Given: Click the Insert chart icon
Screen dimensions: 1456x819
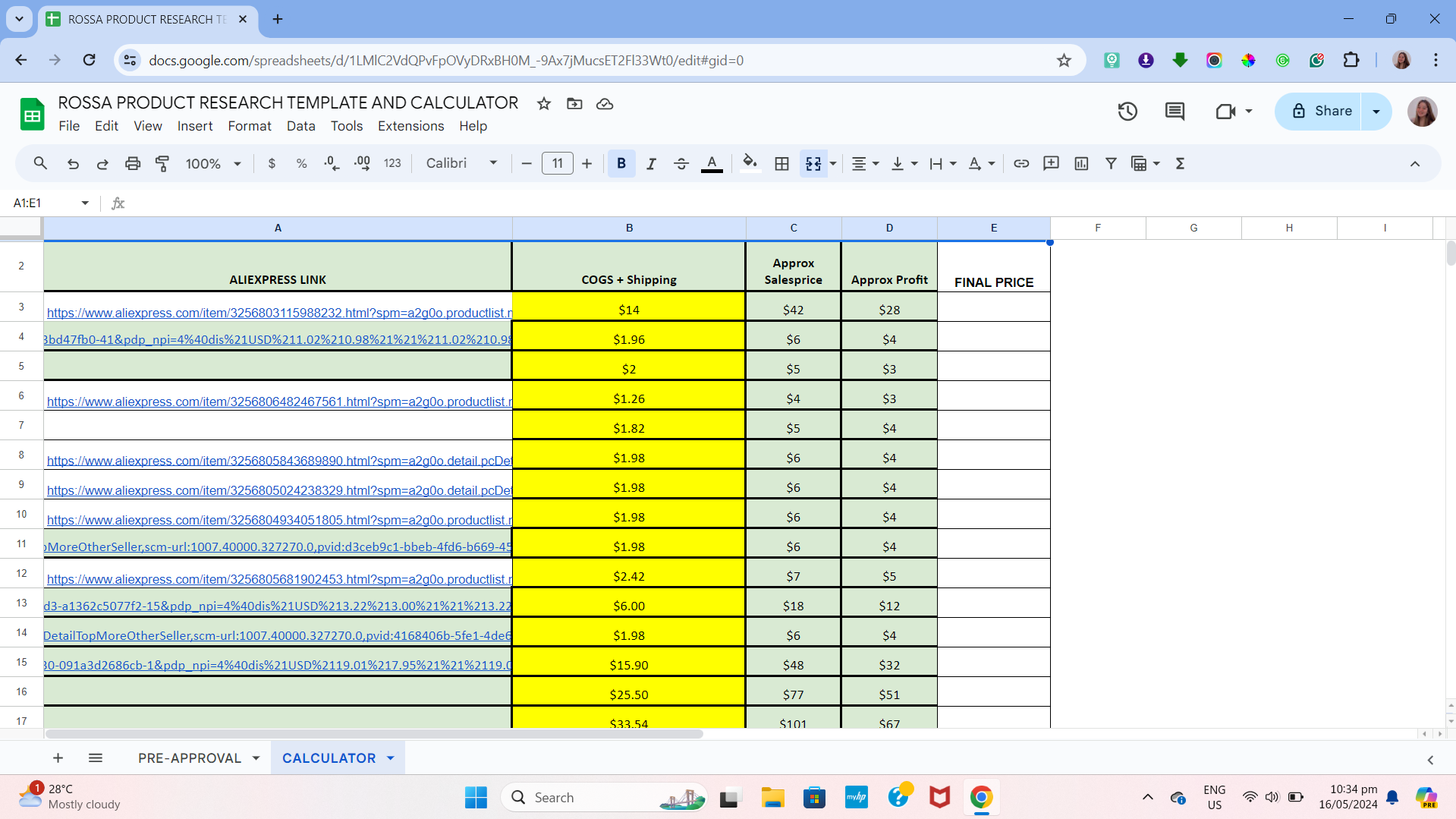Looking at the screenshot, I should (x=1081, y=163).
